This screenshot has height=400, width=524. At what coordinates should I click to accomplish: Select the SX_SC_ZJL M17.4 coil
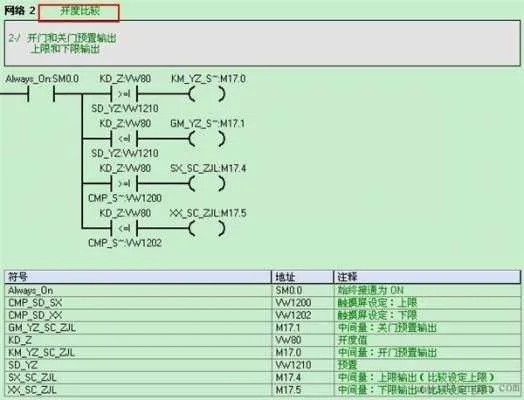click(207, 183)
